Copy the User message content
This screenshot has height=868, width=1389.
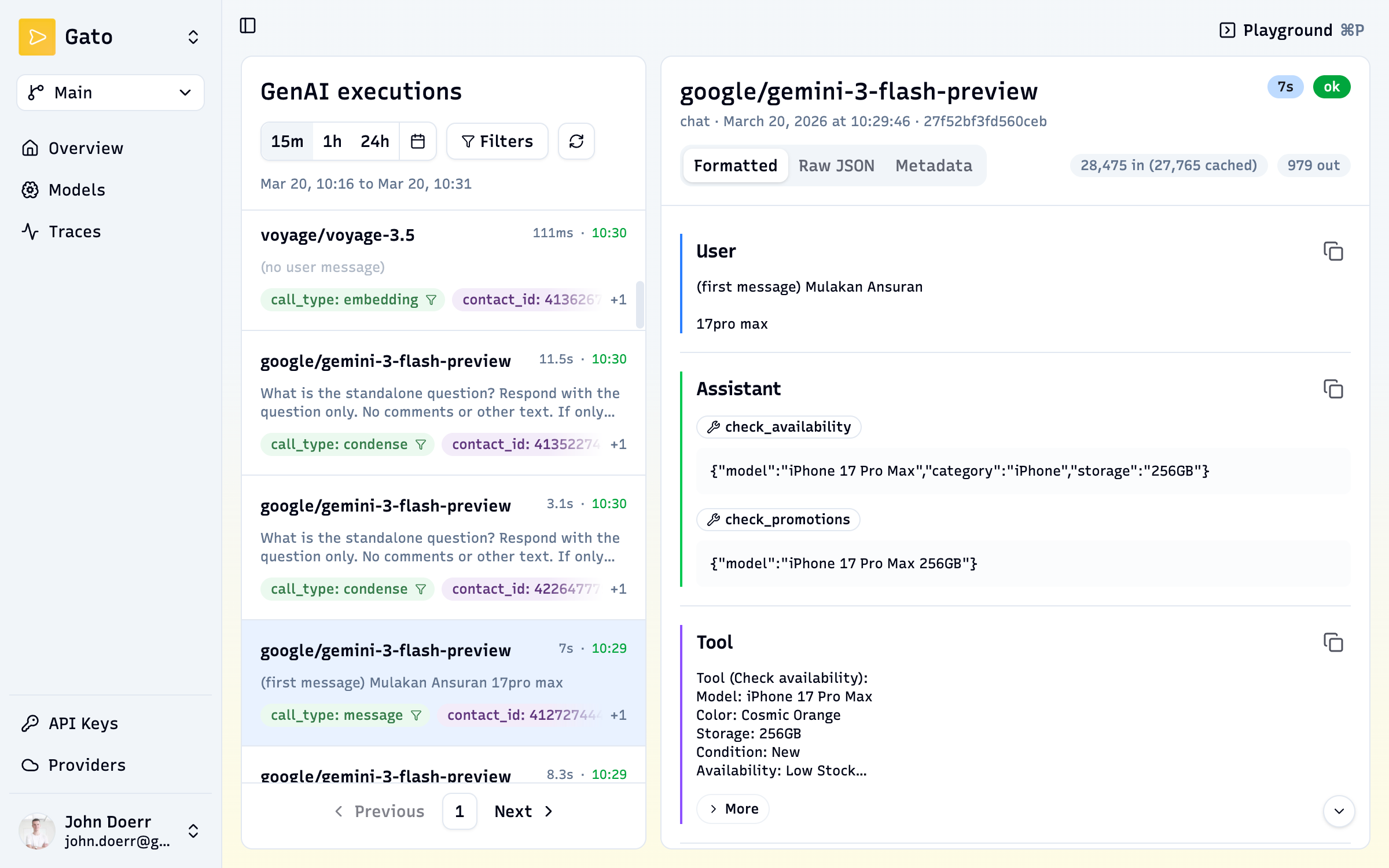1333,252
